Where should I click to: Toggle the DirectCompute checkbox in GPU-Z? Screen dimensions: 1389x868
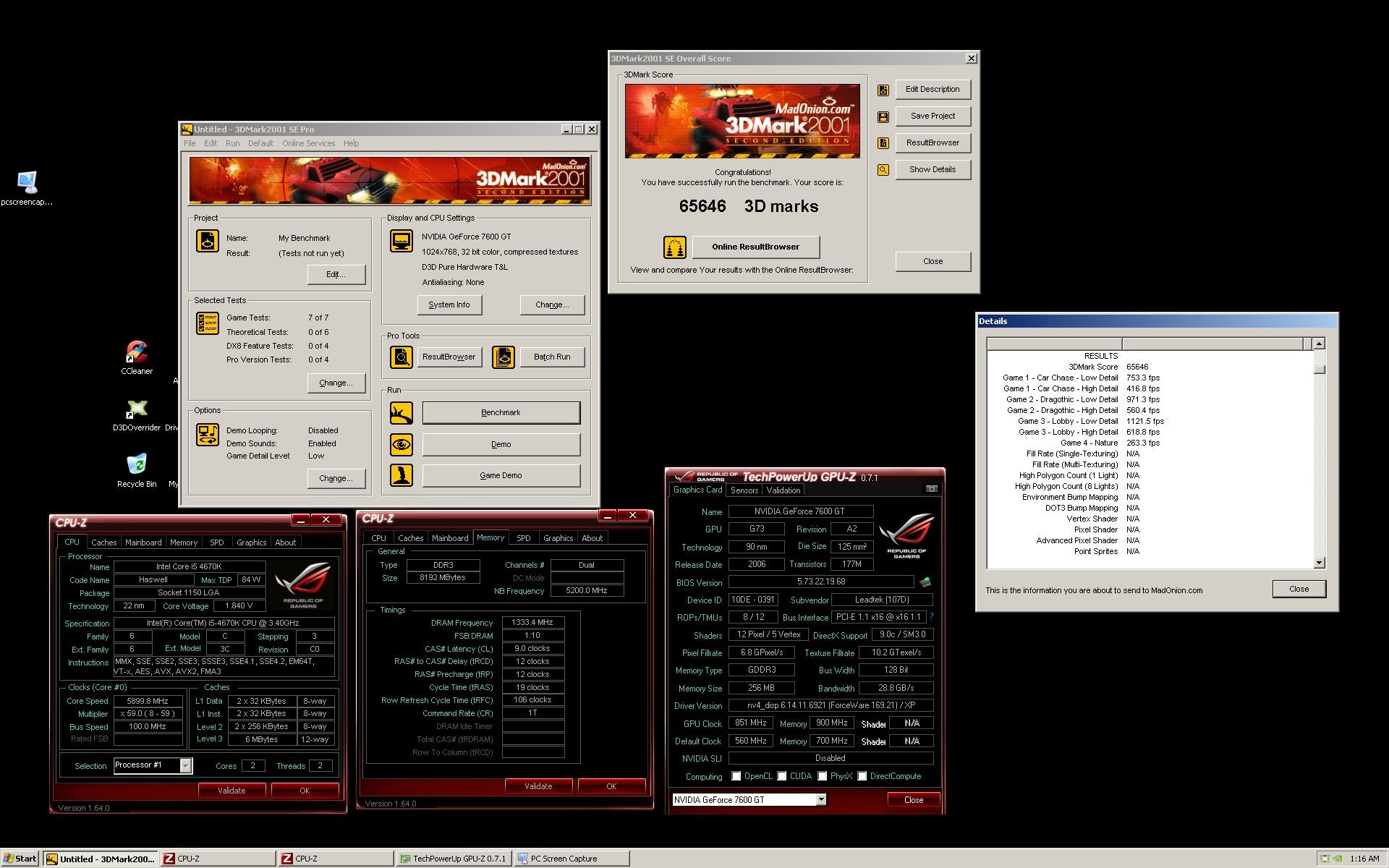(862, 776)
